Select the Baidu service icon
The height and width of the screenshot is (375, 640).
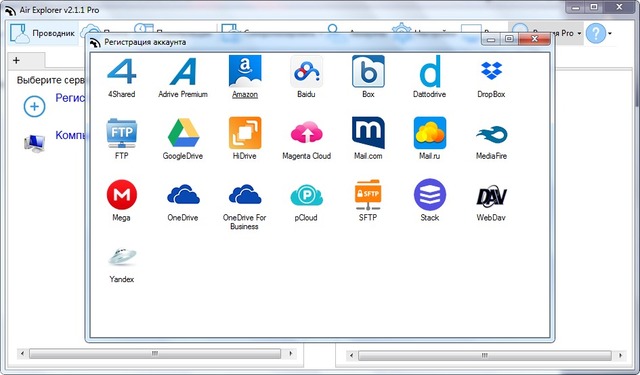(x=307, y=71)
